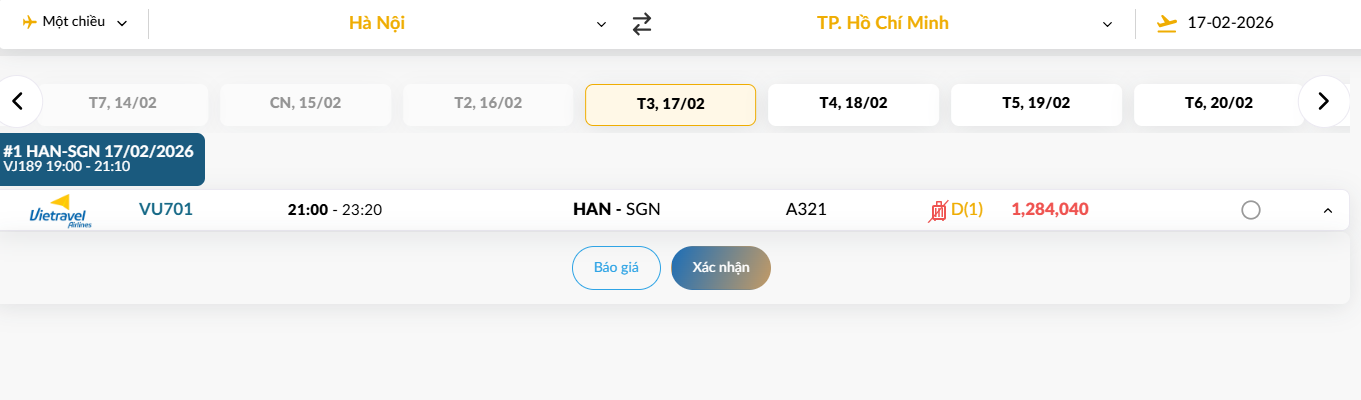Select the VU701 flight radio button
This screenshot has height=400, width=1361.
(1250, 210)
